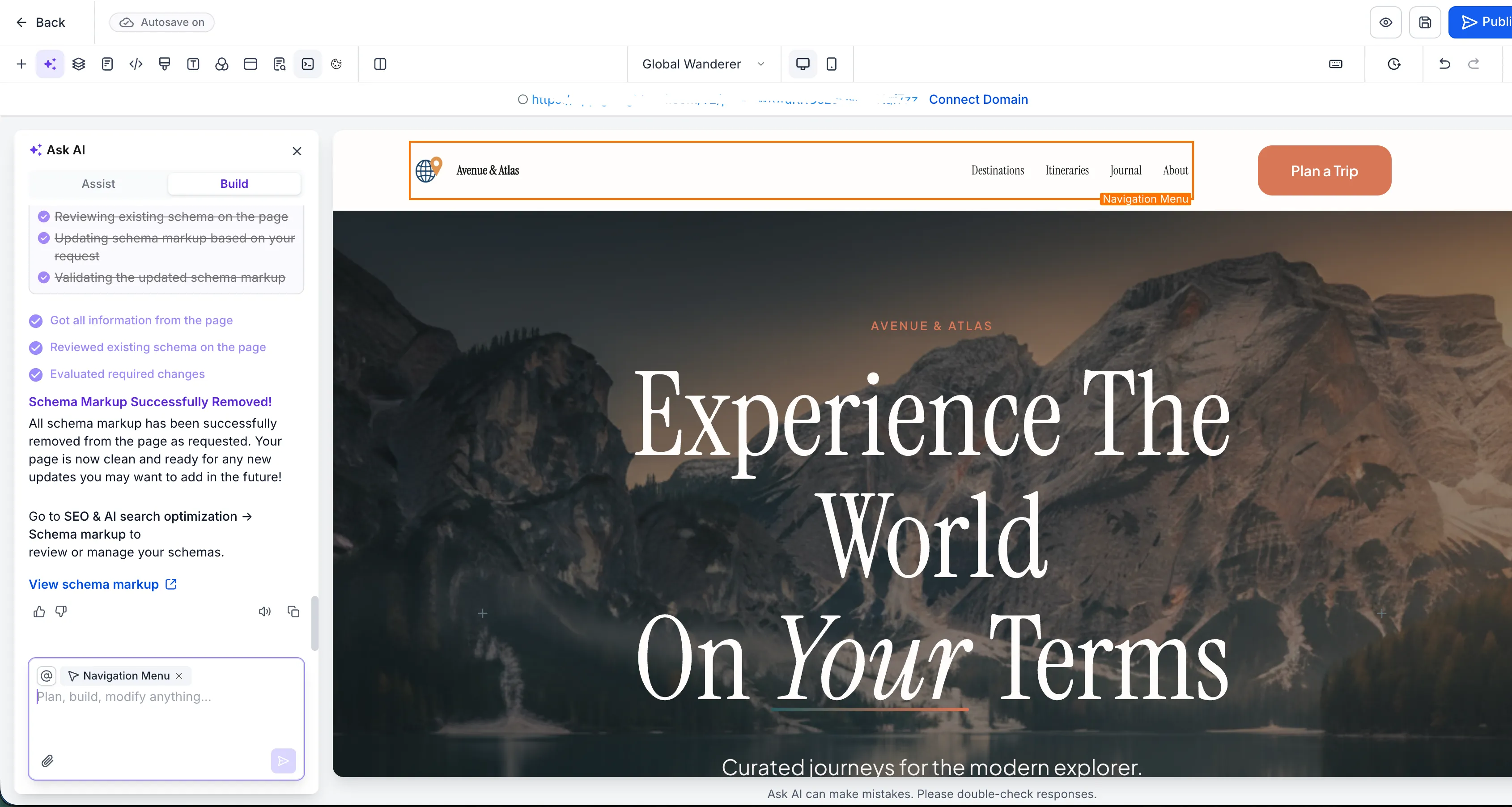Attach a file with paperclip icon
Image resolution: width=1512 pixels, height=807 pixels.
[47, 761]
